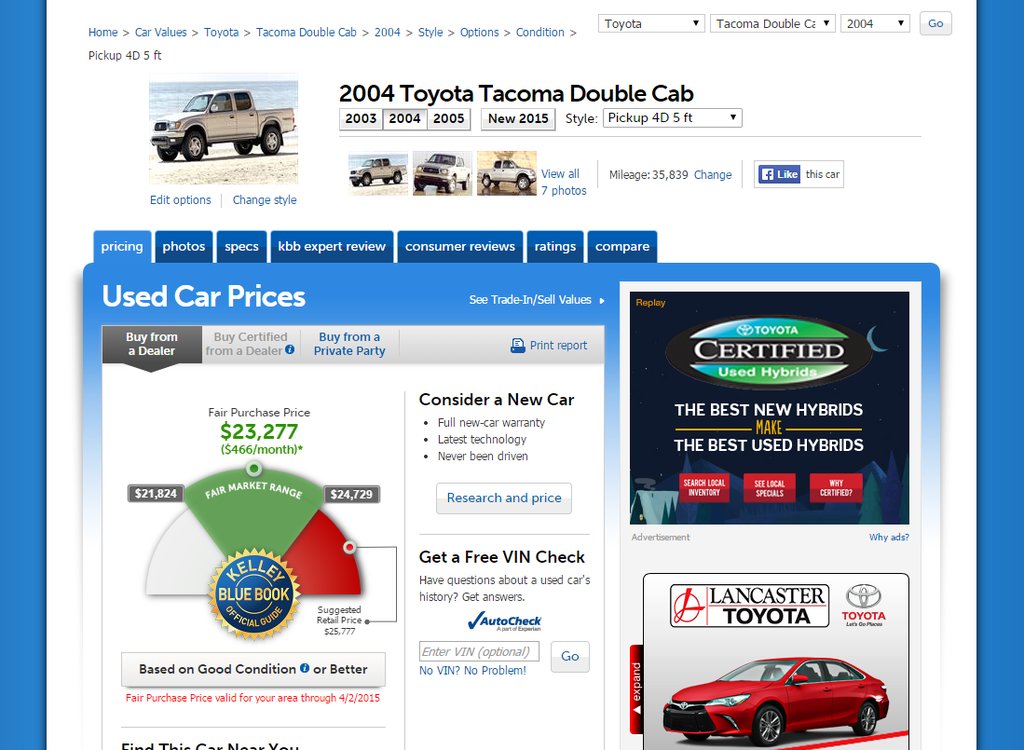
Task: Click the Facebook Like icon button
Action: (x=779, y=174)
